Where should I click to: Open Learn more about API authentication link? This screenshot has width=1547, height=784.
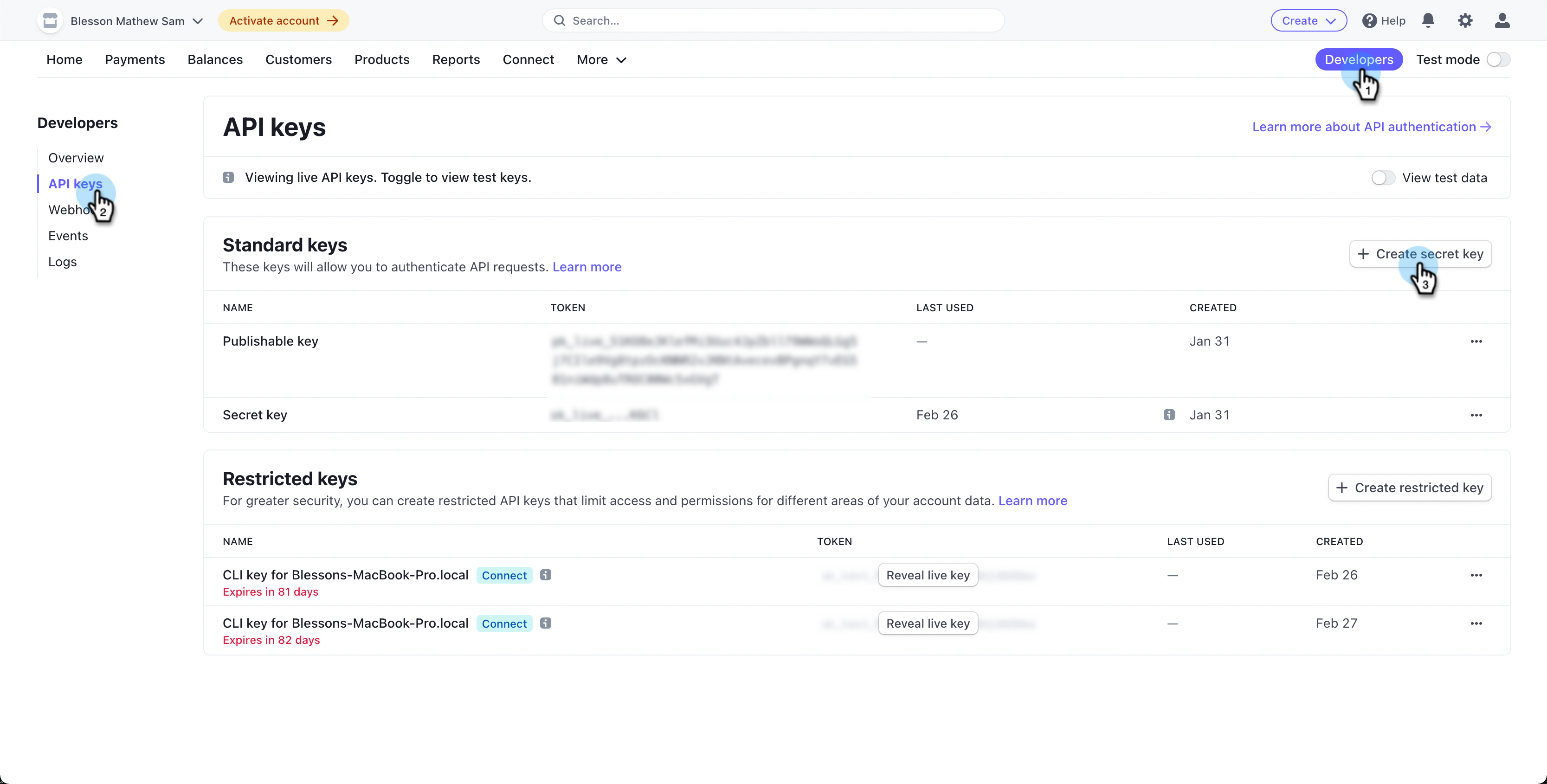click(x=1371, y=127)
